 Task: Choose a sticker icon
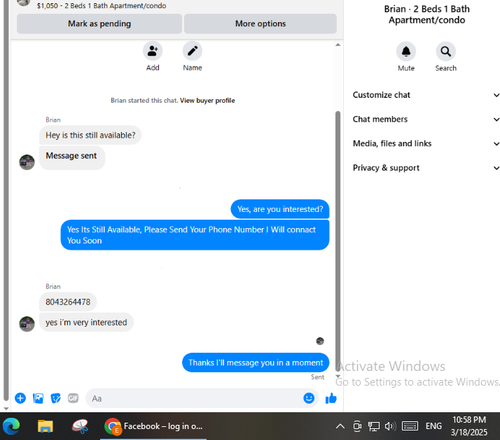55,398
